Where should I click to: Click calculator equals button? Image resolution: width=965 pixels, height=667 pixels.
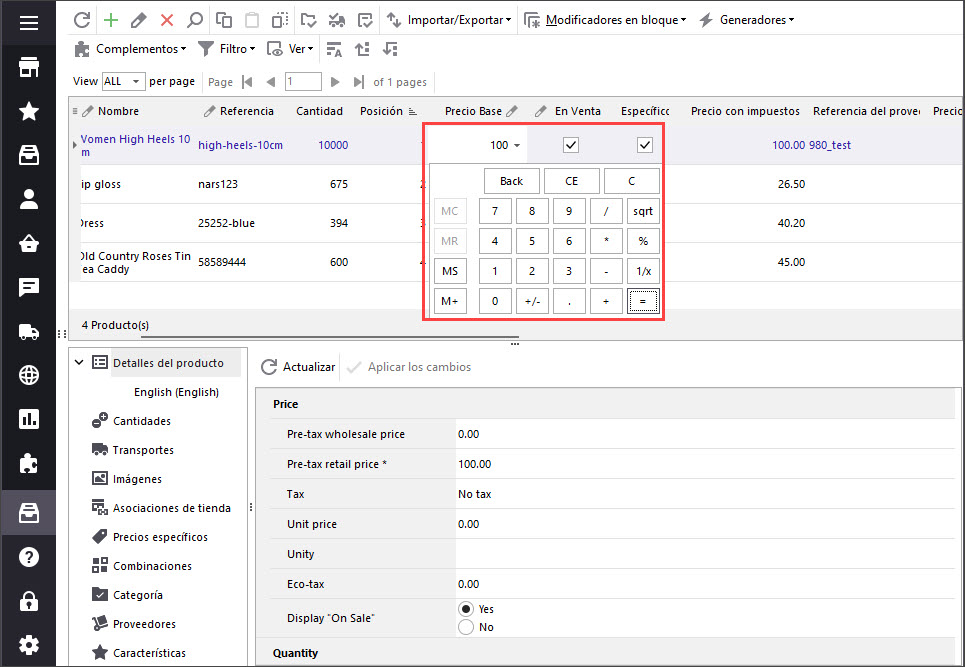coord(643,302)
